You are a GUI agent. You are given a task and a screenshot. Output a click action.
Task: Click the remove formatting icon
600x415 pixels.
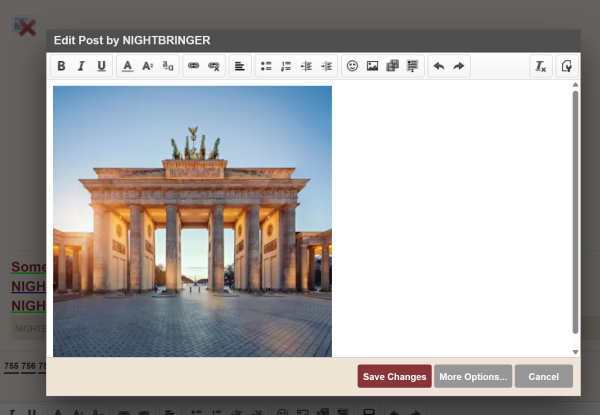[541, 66]
